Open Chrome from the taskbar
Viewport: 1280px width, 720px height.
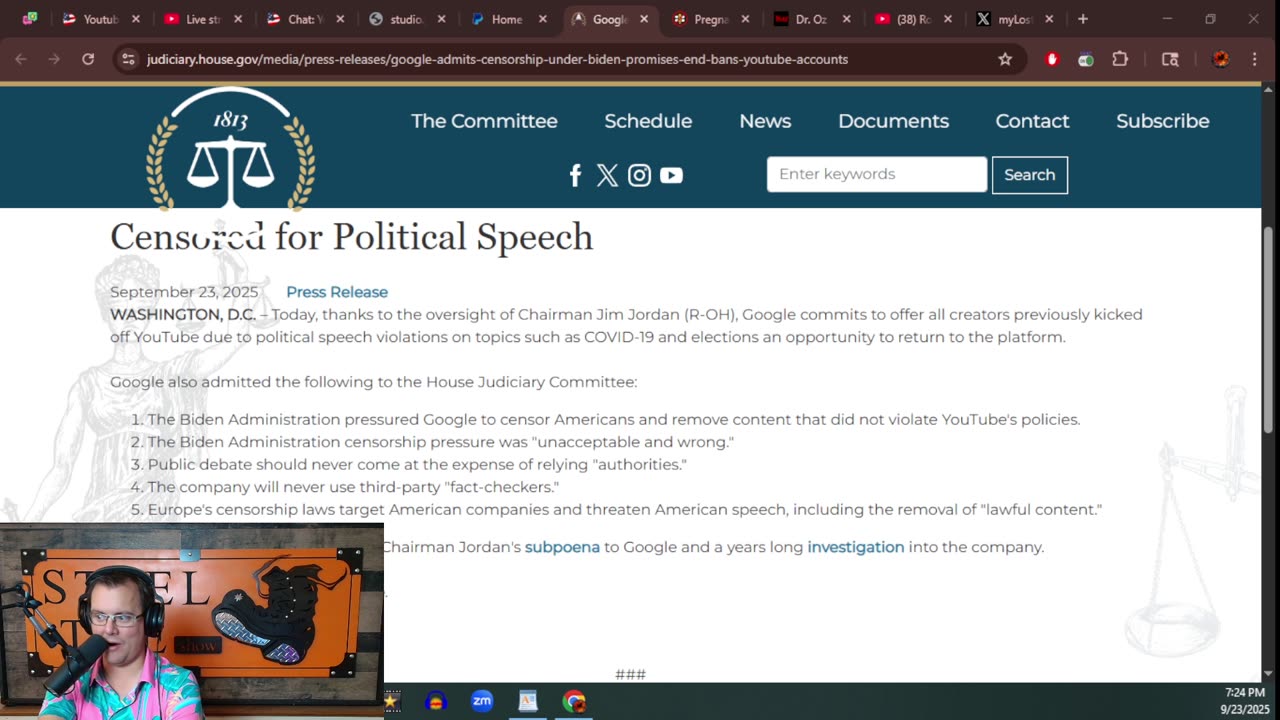[x=574, y=701]
